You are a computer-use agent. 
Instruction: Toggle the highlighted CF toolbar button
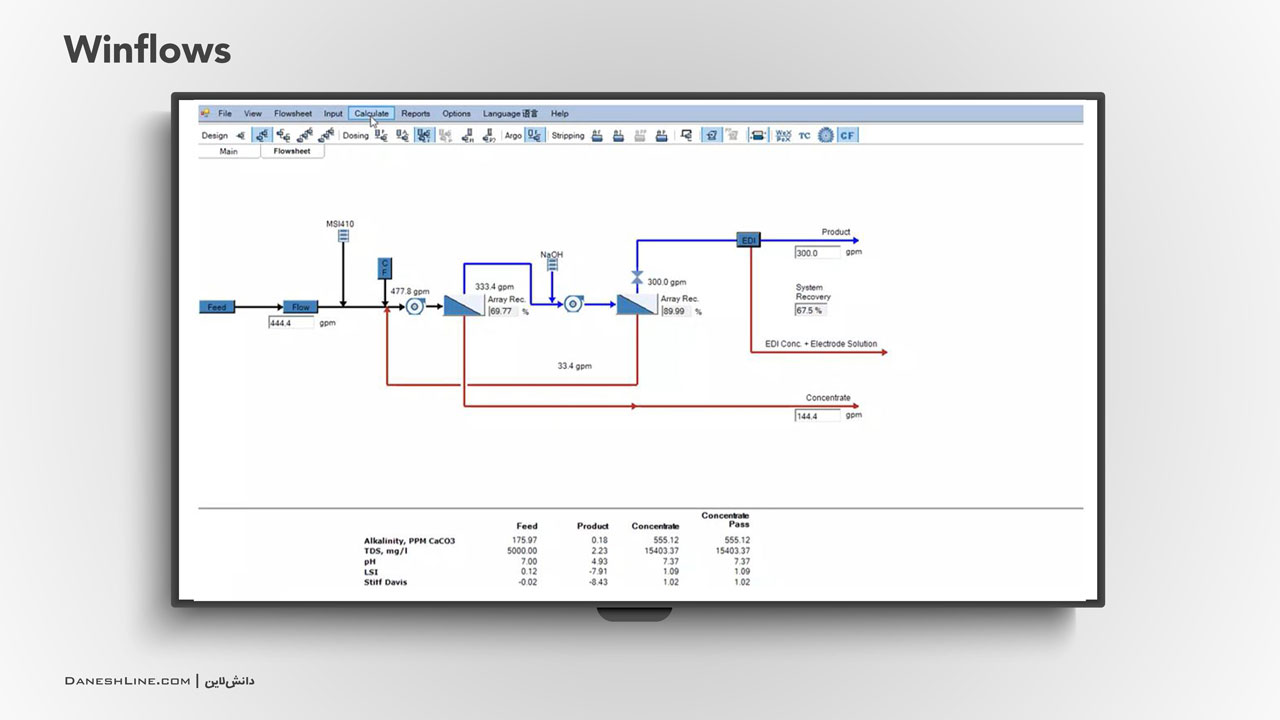point(847,135)
